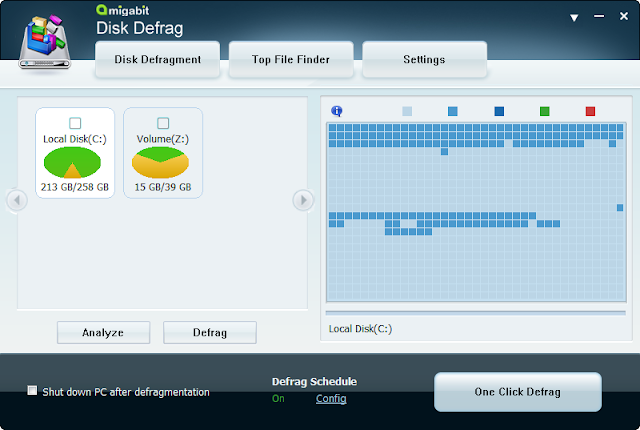This screenshot has height=430, width=640.
Task: Open the title bar dropdown triangle menu
Action: pyautogui.click(x=574, y=18)
